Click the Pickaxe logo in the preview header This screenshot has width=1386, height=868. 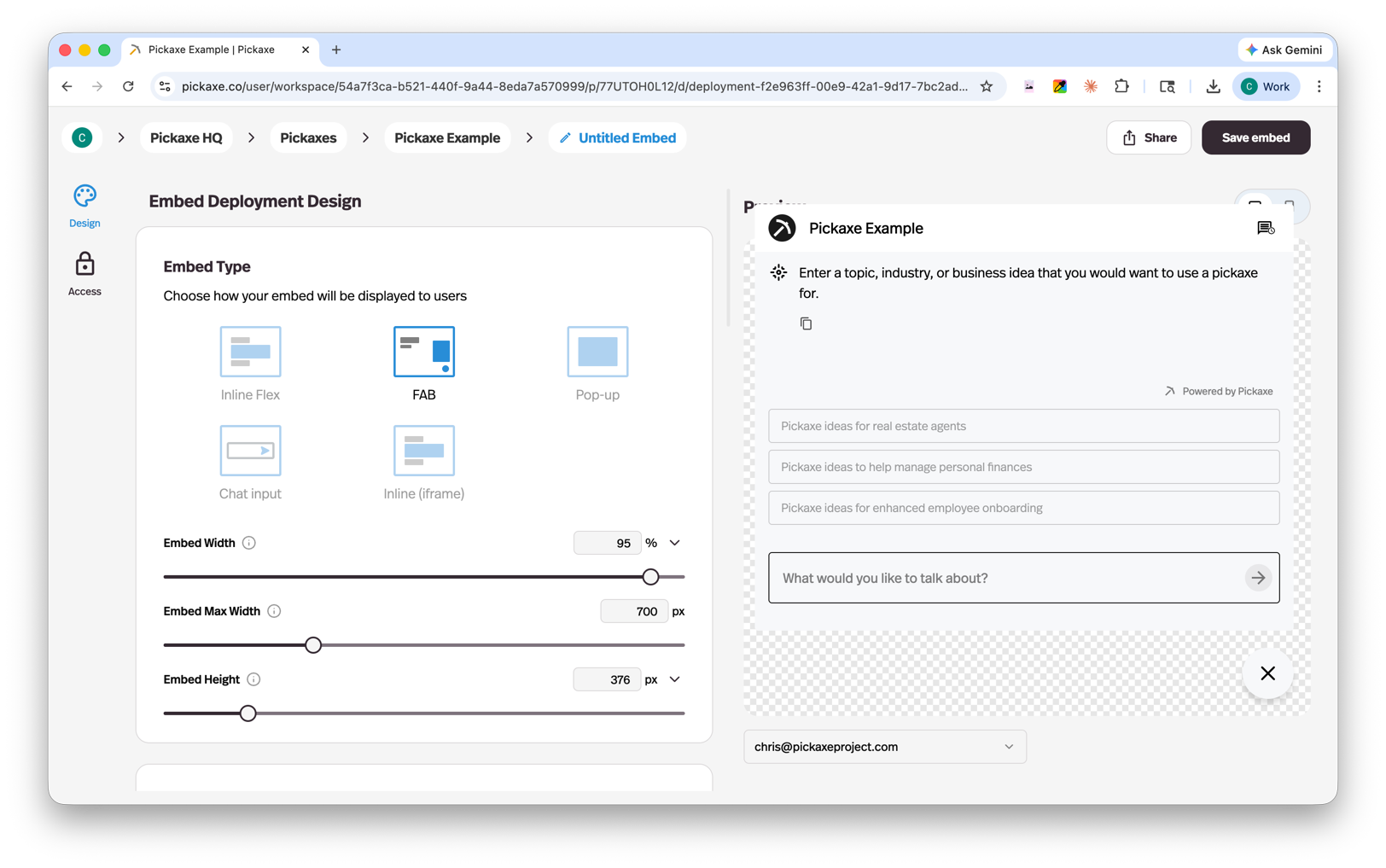tap(781, 228)
